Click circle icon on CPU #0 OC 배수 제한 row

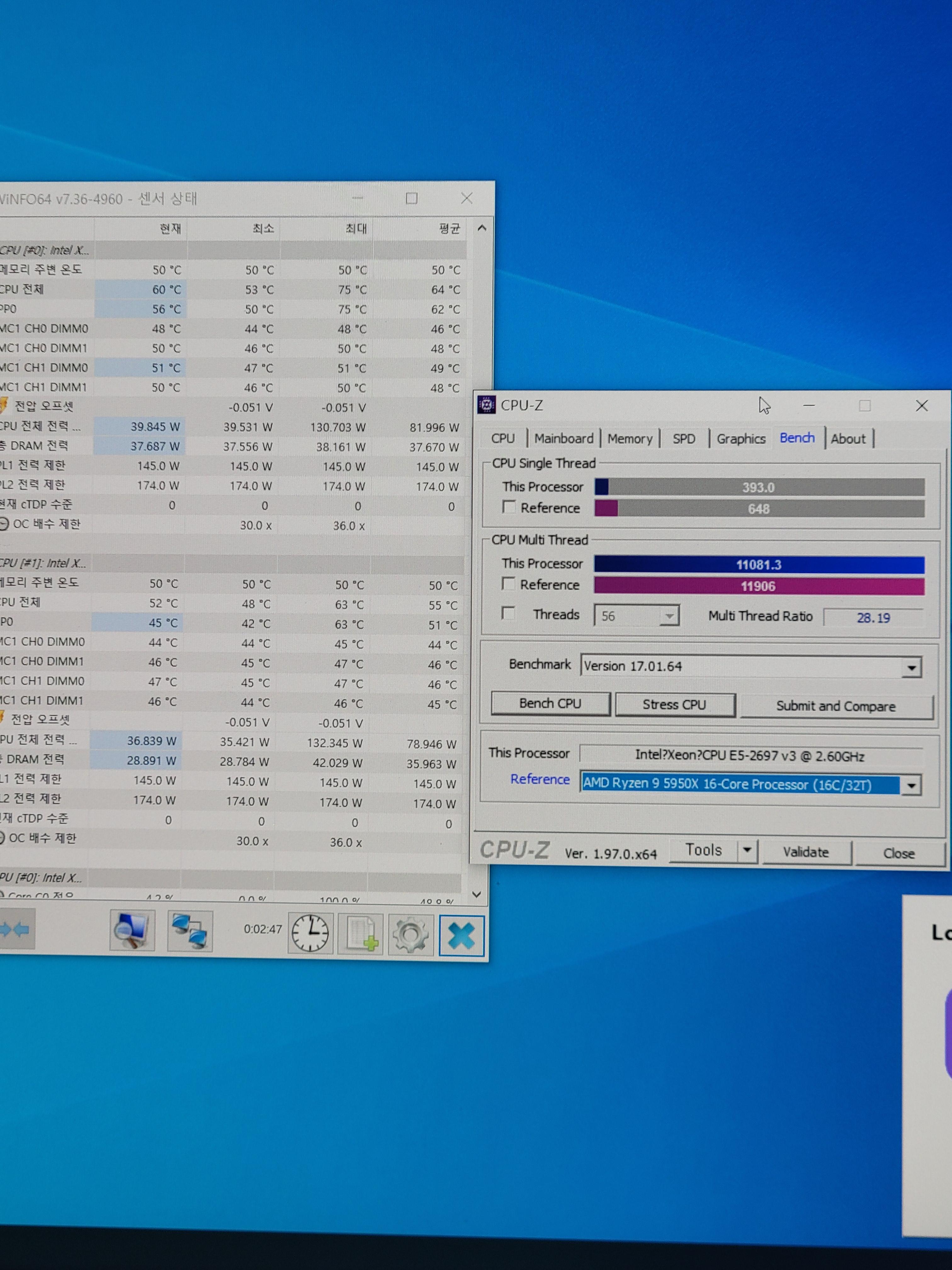[x=4, y=523]
